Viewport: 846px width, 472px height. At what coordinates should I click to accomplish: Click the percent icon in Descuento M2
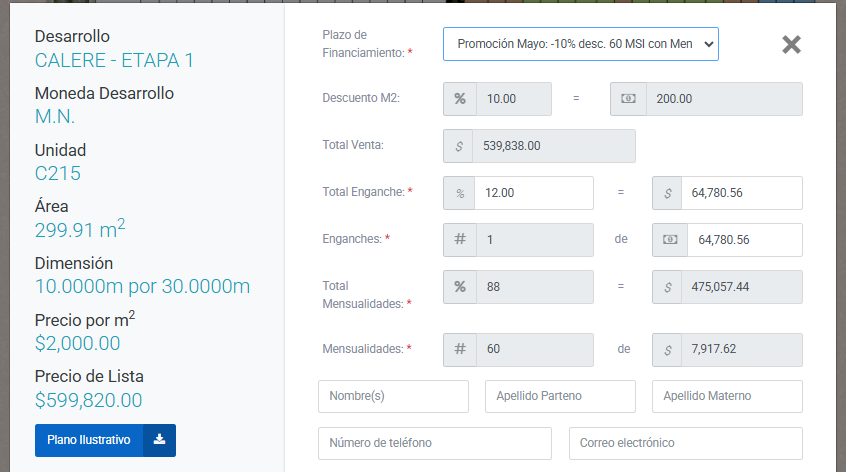click(460, 99)
